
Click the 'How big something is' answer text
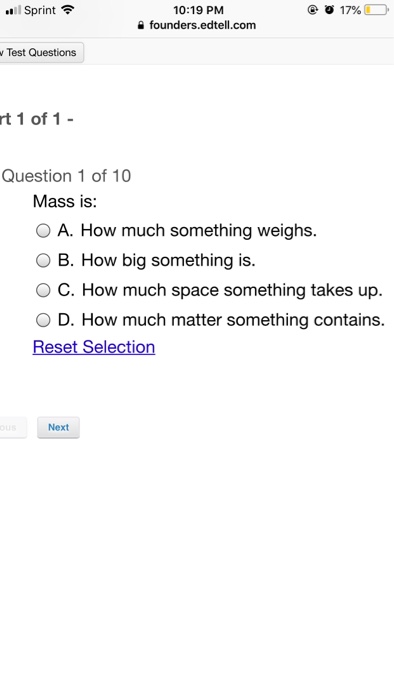click(168, 260)
